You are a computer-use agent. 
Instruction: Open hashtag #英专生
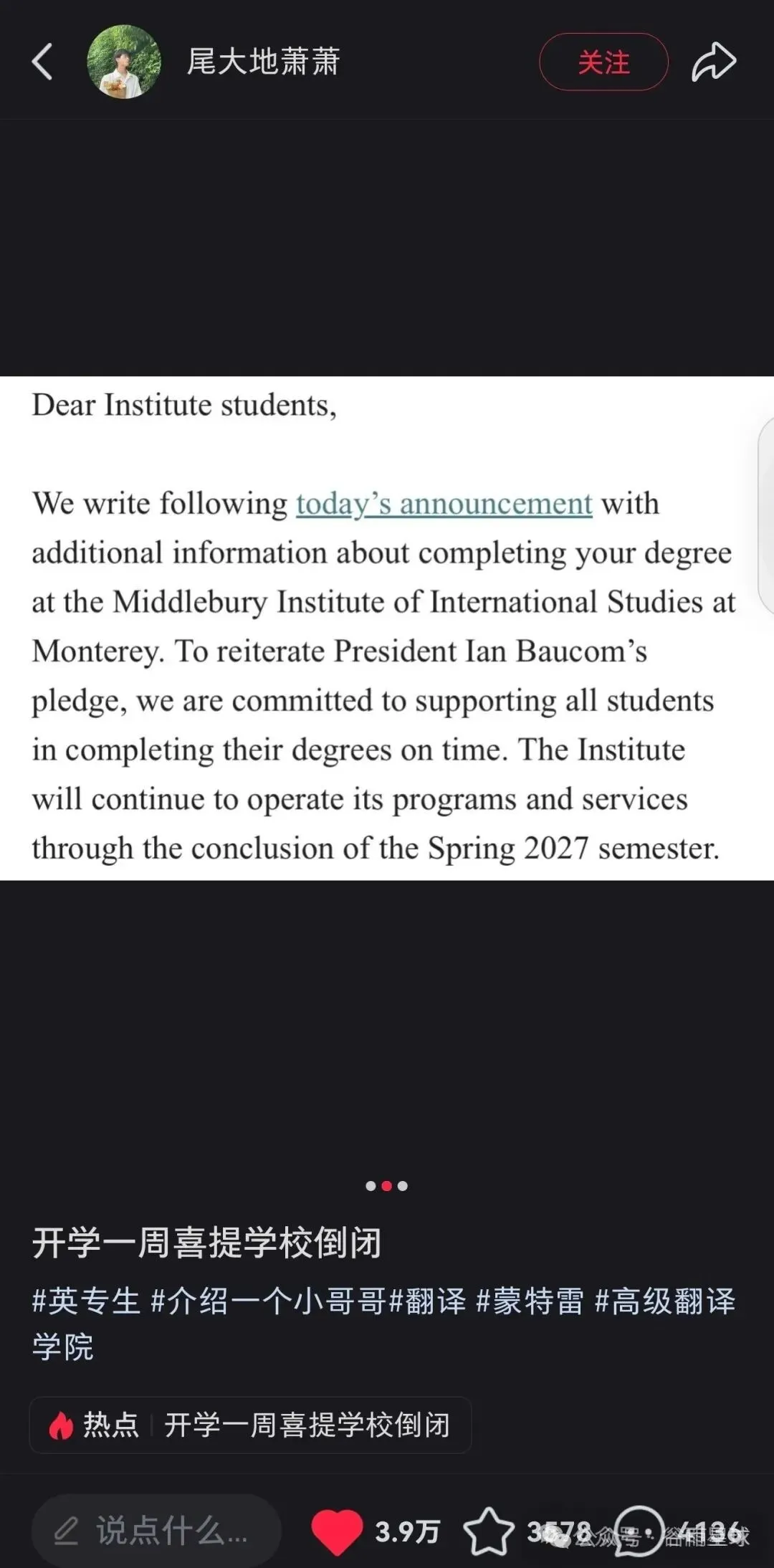pyautogui.click(x=86, y=1301)
